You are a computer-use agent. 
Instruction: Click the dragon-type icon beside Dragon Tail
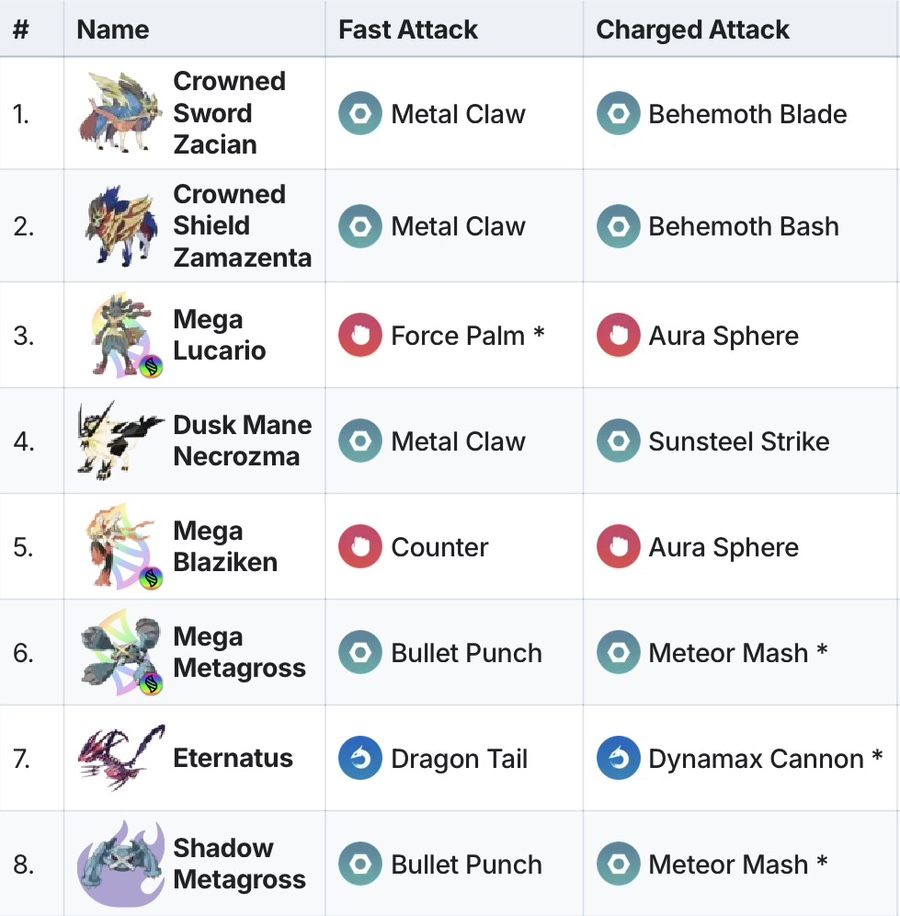click(360, 759)
